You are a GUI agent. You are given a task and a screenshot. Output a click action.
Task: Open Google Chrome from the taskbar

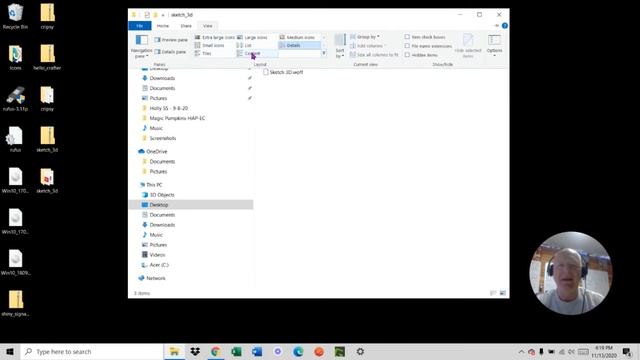tap(216, 352)
